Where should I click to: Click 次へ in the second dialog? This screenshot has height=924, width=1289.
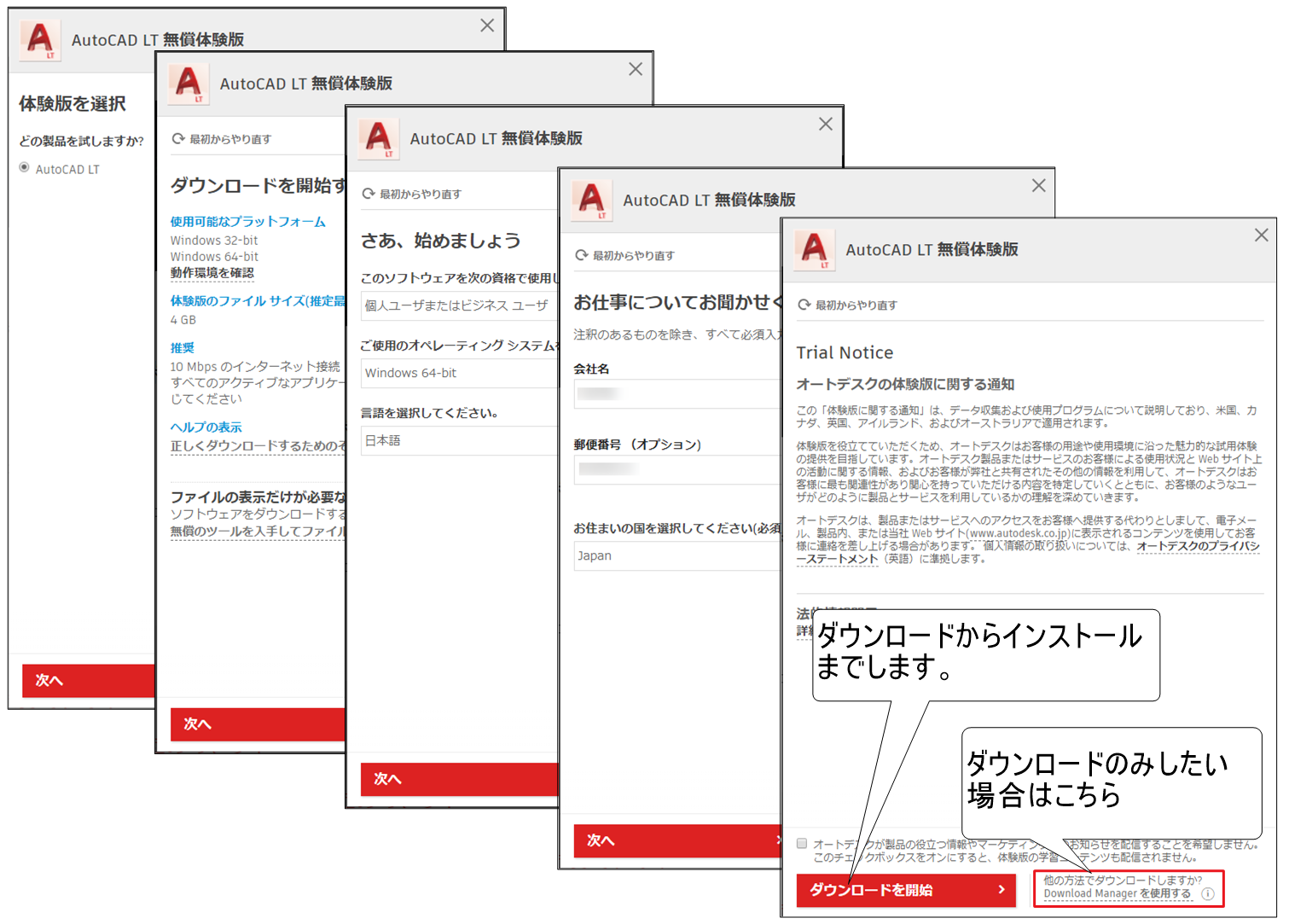[x=258, y=724]
